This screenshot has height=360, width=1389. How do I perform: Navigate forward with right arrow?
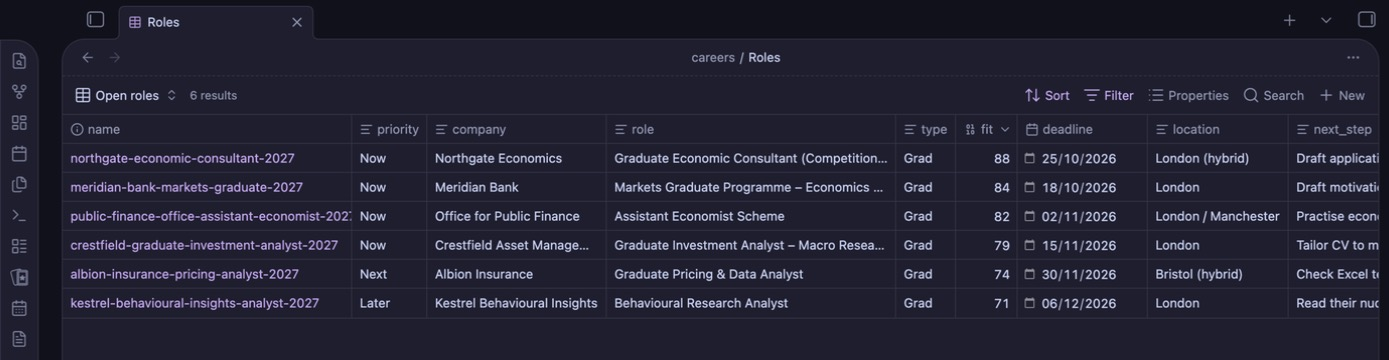click(115, 58)
